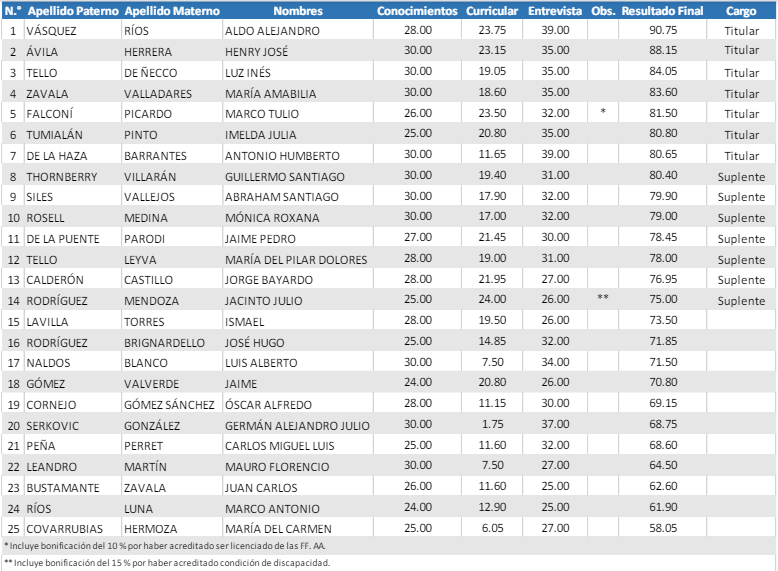Select the surname cell 'ROSELL'
This screenshot has width=778, height=571.
click(45, 218)
